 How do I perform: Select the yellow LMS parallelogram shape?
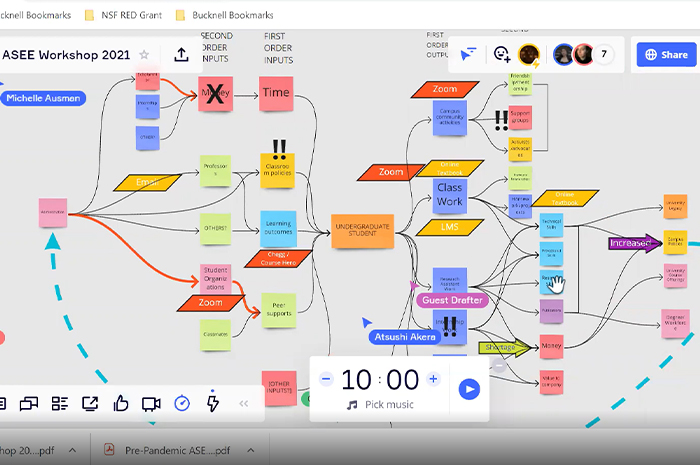450,227
